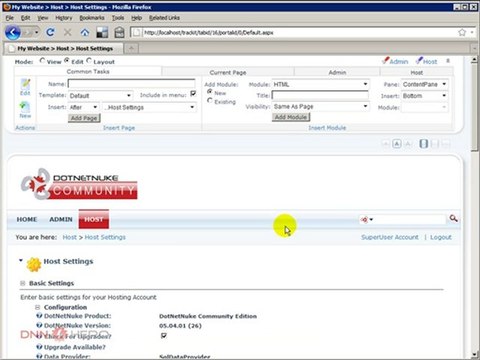Go back with the Firefox back arrow
The image size is (480, 360).
(13, 32)
